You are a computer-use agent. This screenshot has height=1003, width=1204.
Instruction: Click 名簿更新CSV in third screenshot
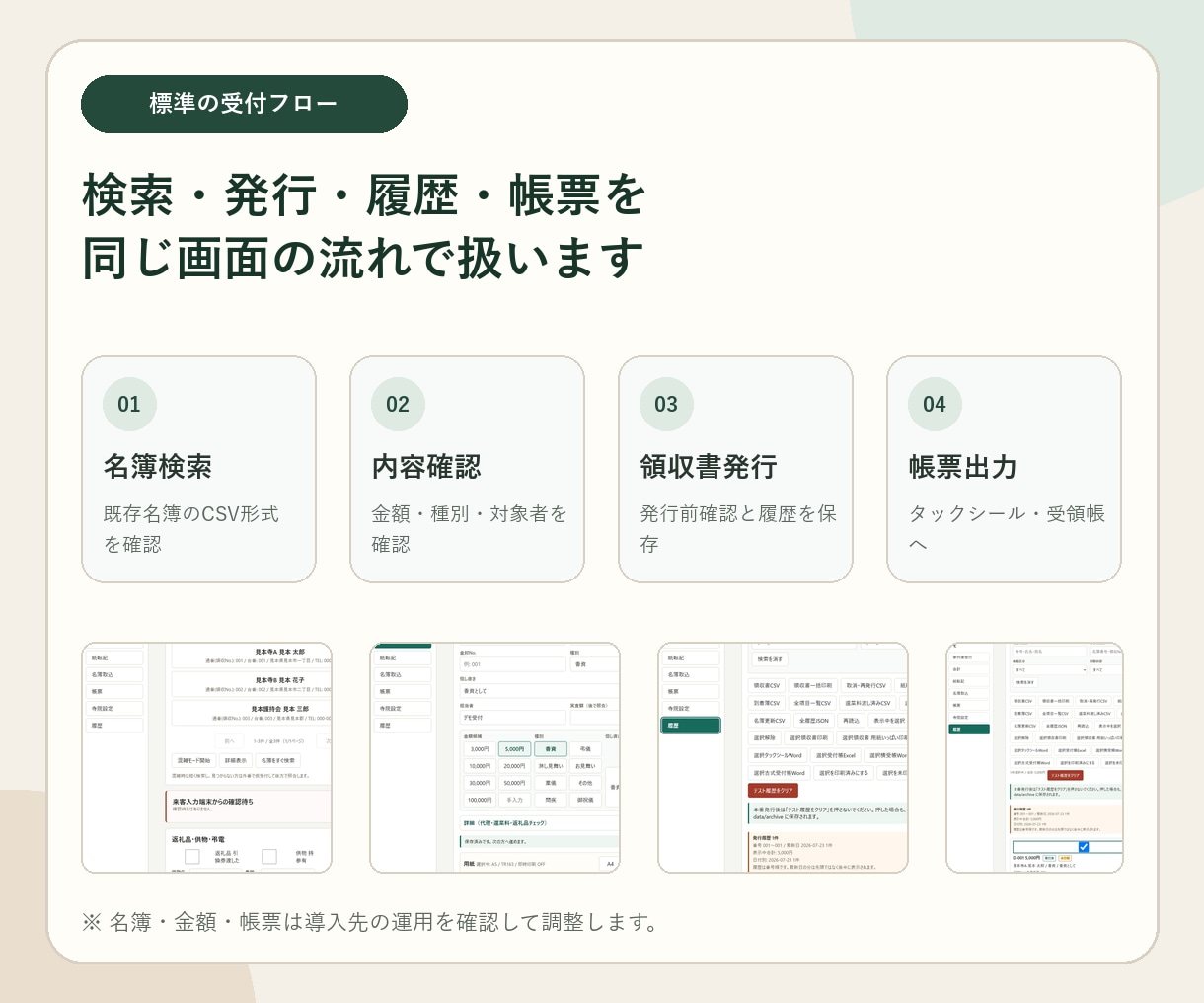tap(769, 721)
